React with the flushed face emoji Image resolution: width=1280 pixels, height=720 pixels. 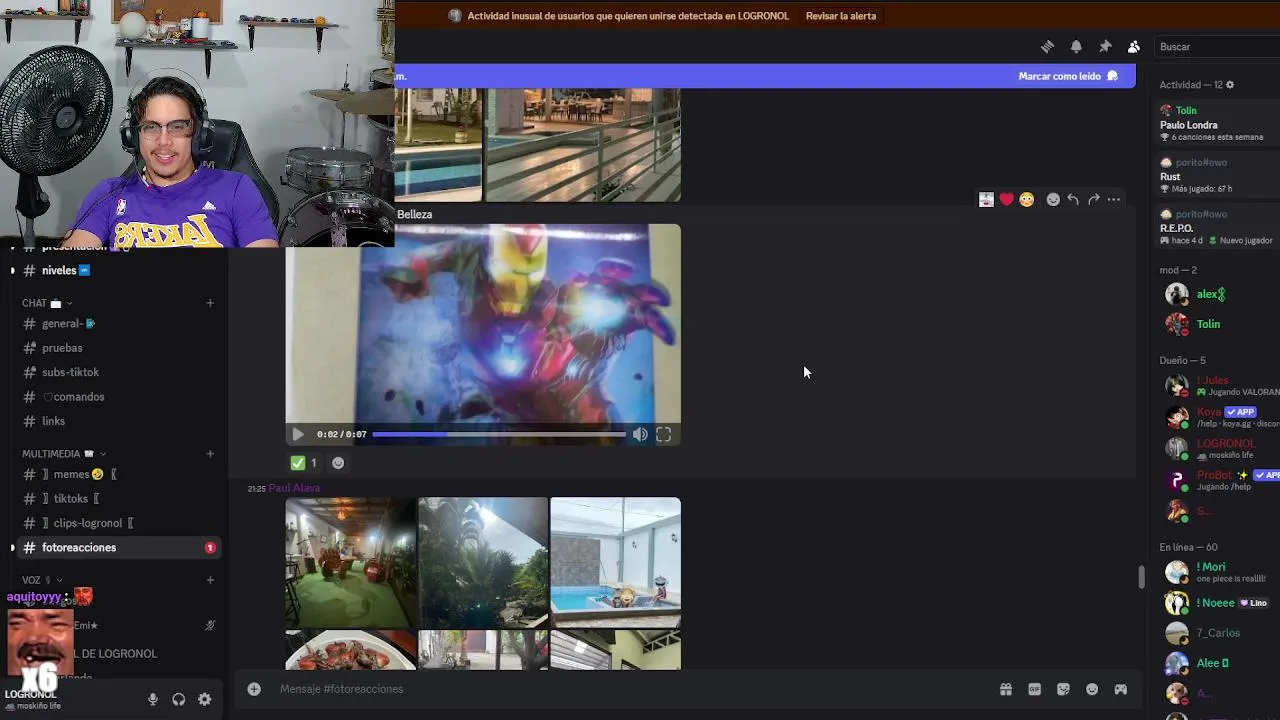click(1027, 199)
